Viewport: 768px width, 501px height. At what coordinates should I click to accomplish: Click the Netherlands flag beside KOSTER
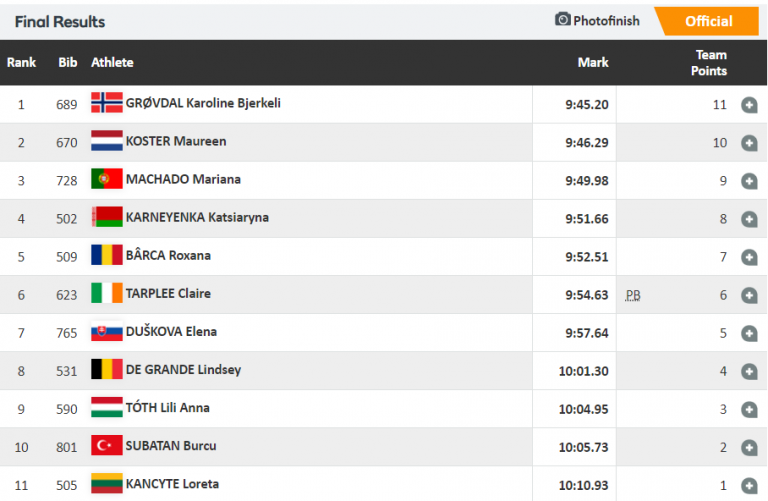pos(106,141)
